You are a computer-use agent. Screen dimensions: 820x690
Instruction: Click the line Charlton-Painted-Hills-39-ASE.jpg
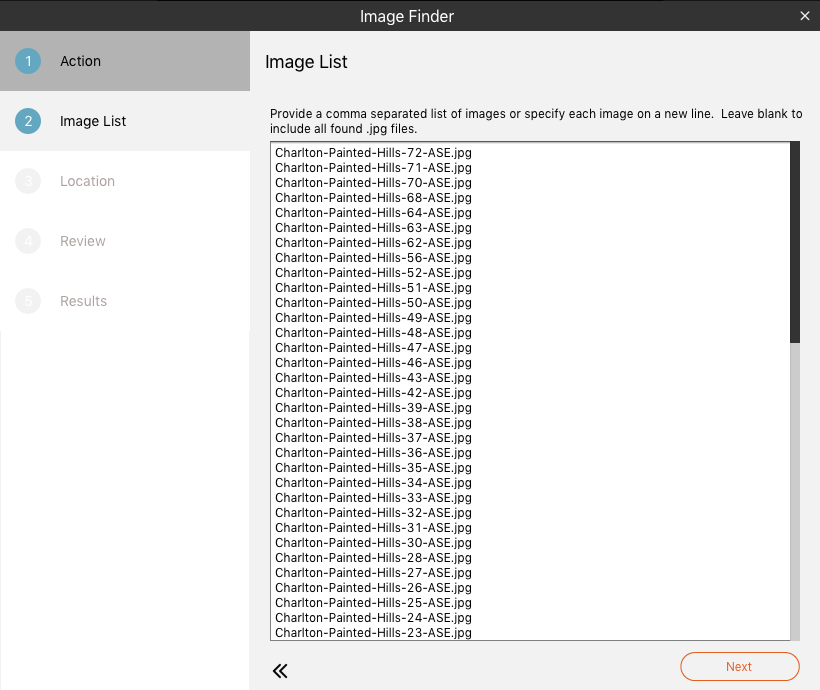(373, 408)
